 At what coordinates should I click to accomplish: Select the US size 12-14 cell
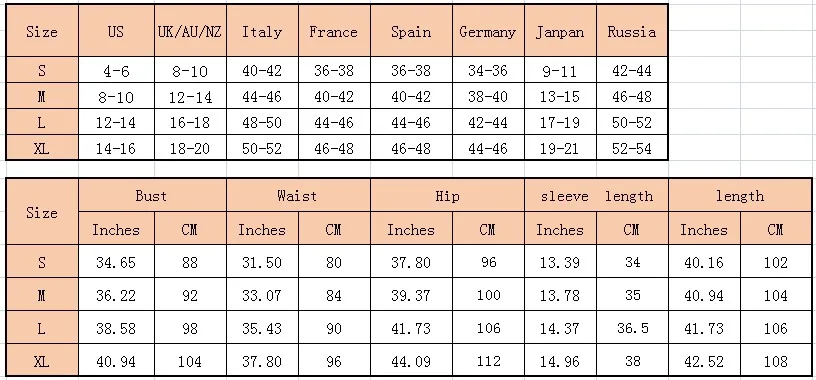[116, 122]
